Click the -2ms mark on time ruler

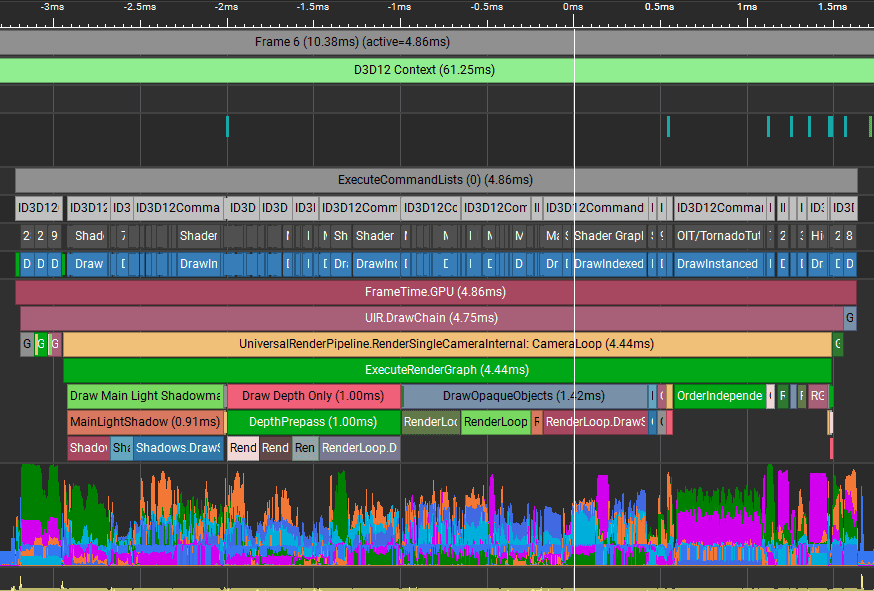226,7
